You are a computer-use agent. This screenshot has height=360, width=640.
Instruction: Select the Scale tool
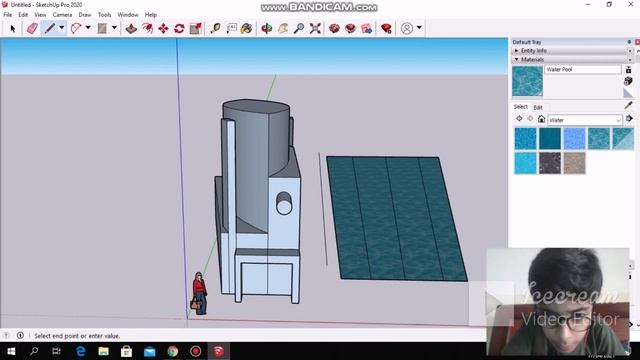(196, 28)
